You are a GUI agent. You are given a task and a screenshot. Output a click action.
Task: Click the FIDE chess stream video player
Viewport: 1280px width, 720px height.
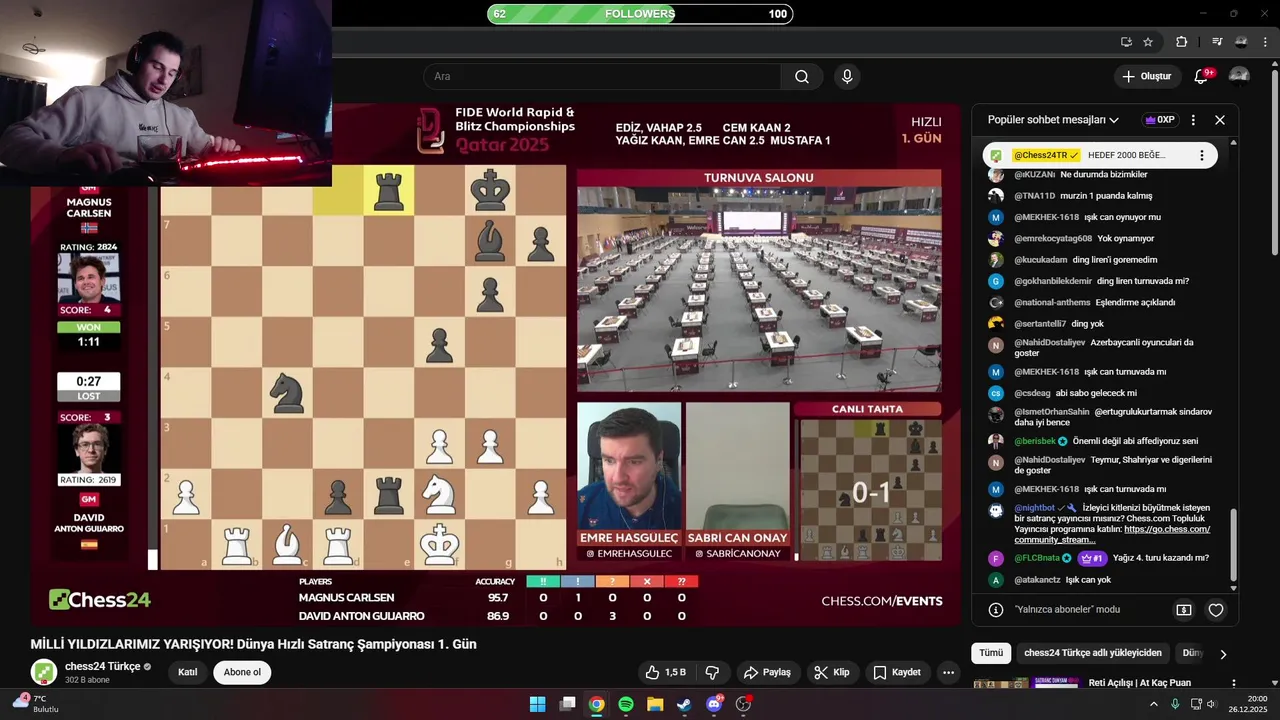click(495, 365)
